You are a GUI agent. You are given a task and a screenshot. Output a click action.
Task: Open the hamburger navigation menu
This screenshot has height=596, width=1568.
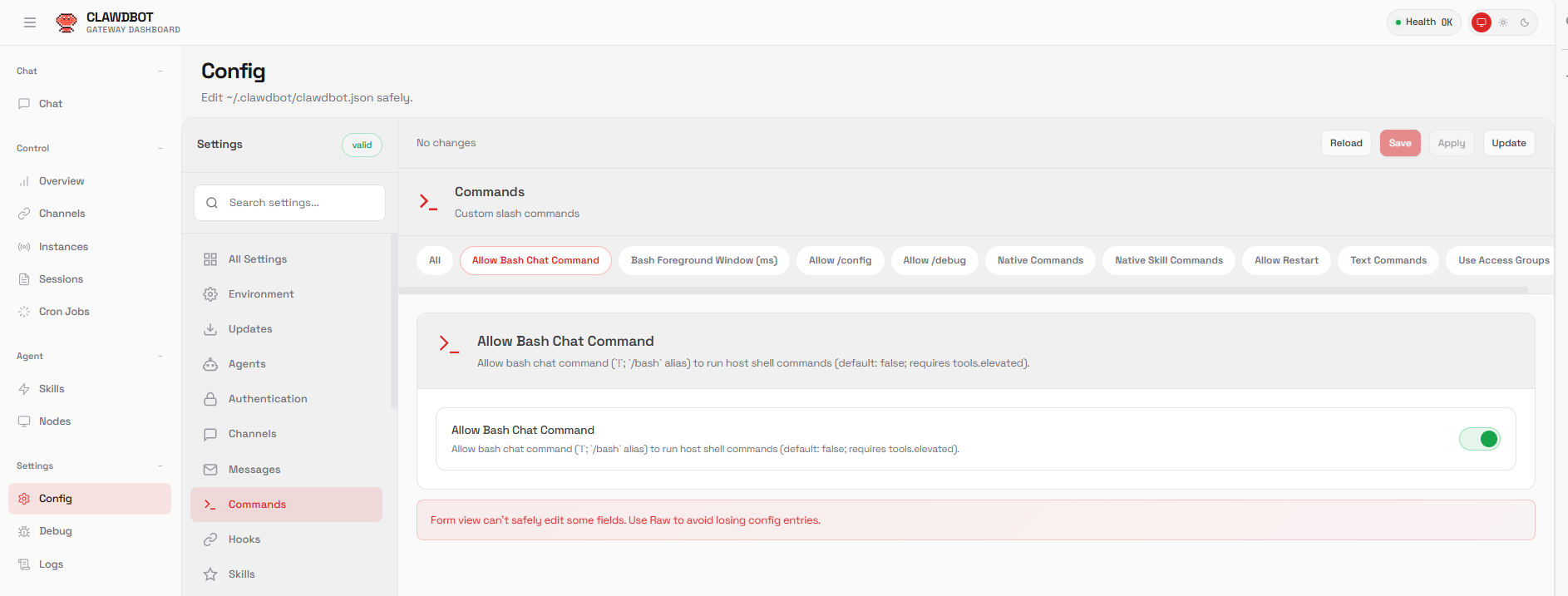tap(30, 22)
